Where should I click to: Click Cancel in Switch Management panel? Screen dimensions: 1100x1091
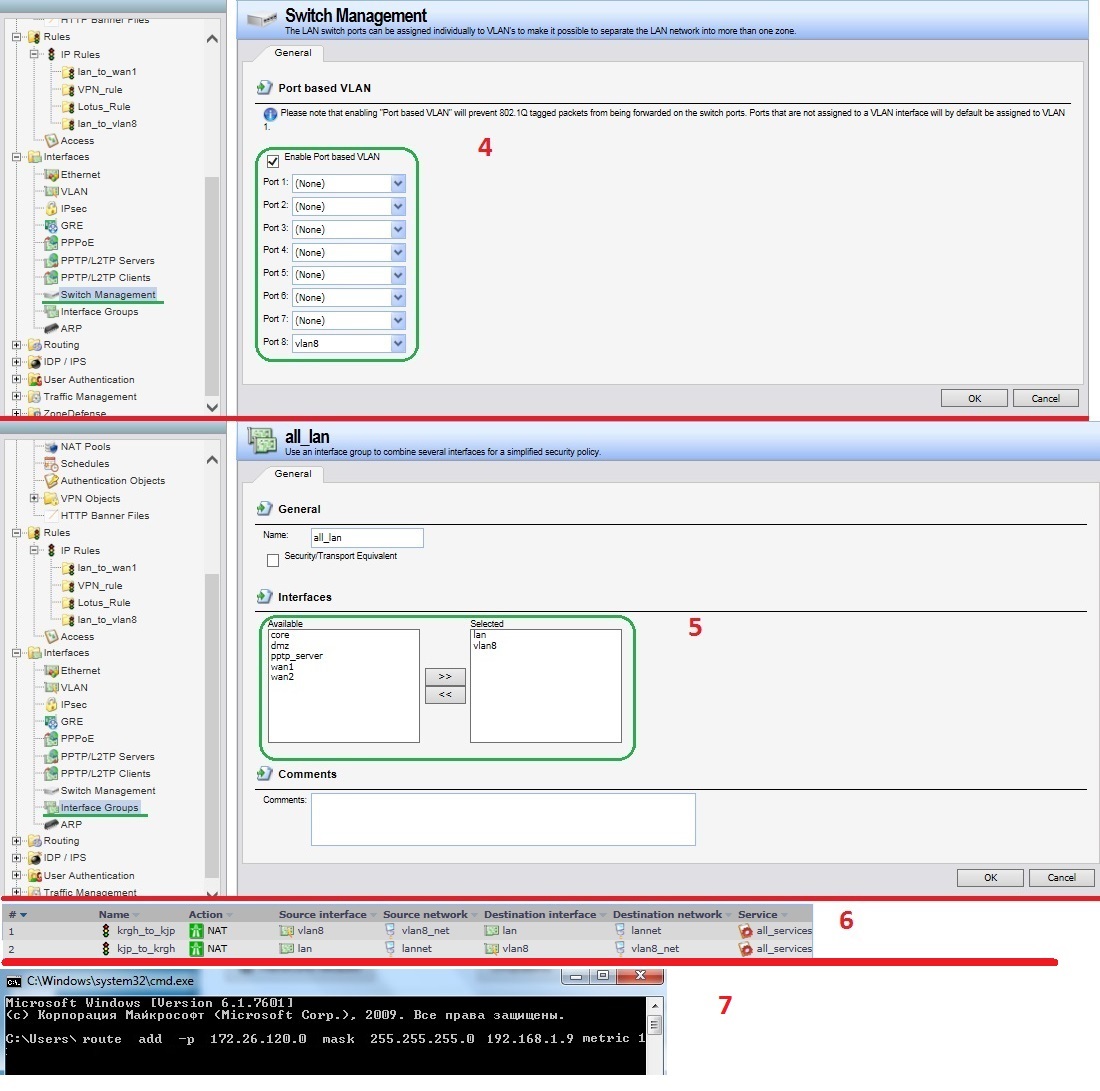1045,399
